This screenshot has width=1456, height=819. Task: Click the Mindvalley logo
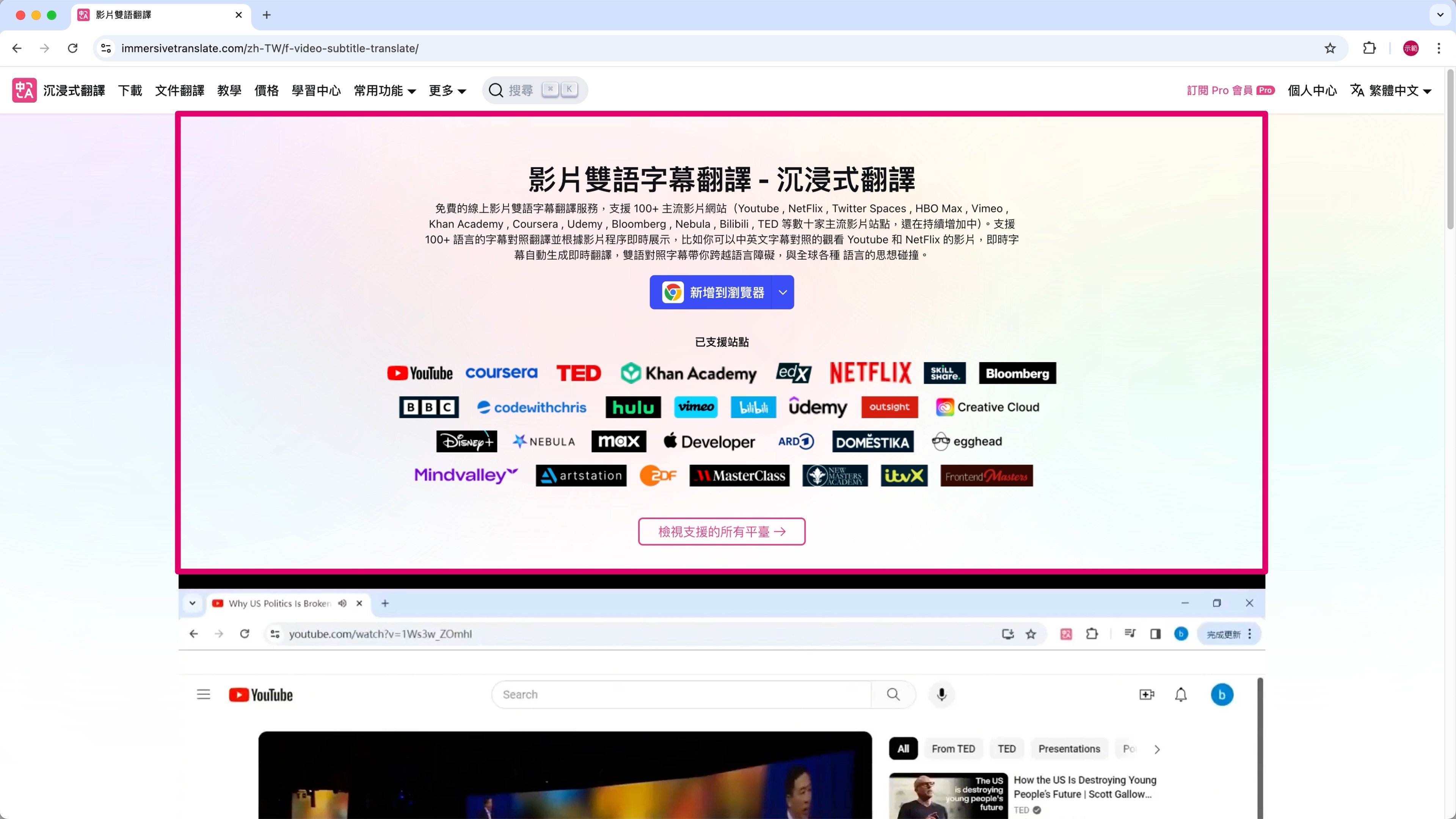tap(466, 475)
